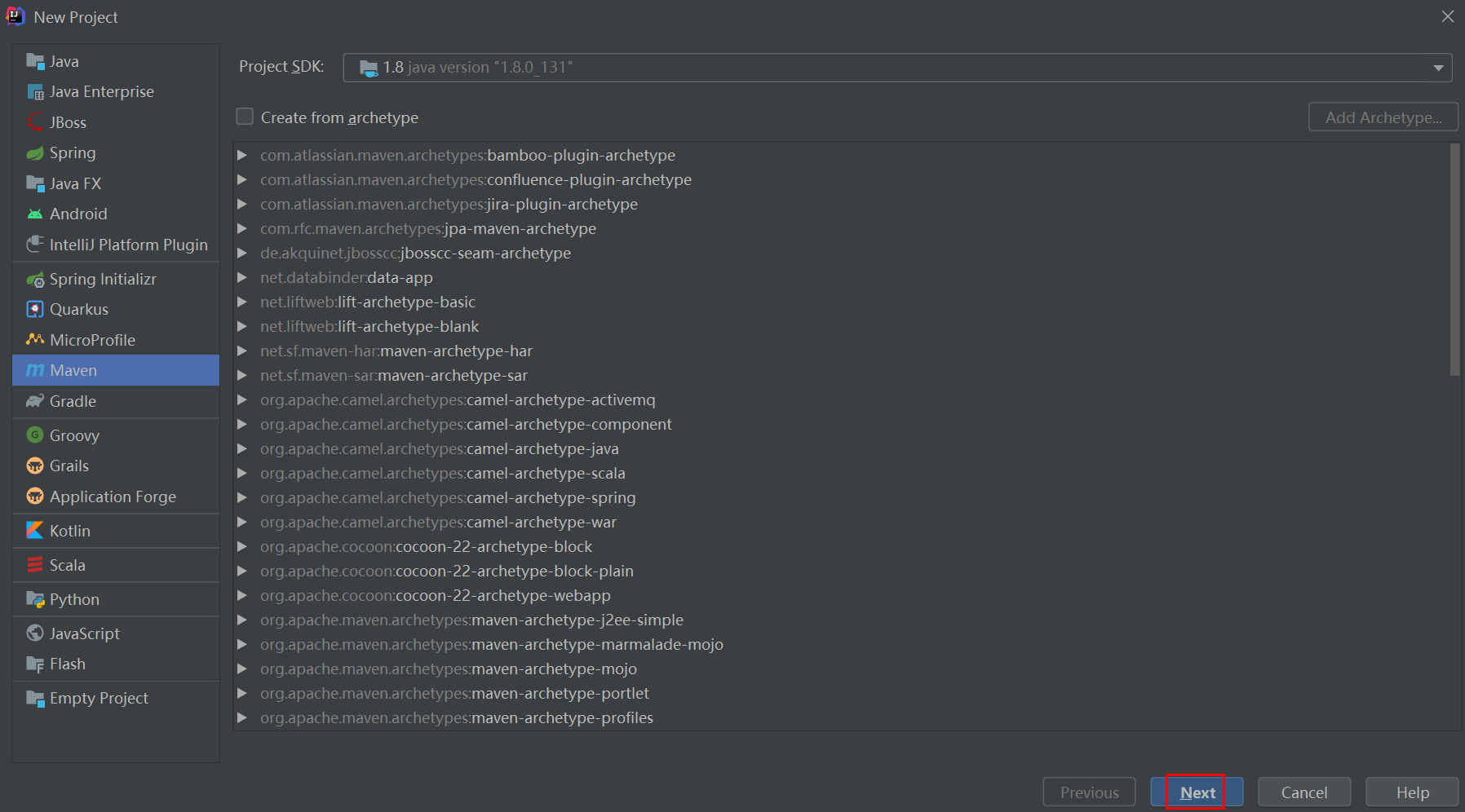This screenshot has height=812, width=1465.
Task: Select cocoon-22-archetype-block-plain entry
Action: [447, 571]
